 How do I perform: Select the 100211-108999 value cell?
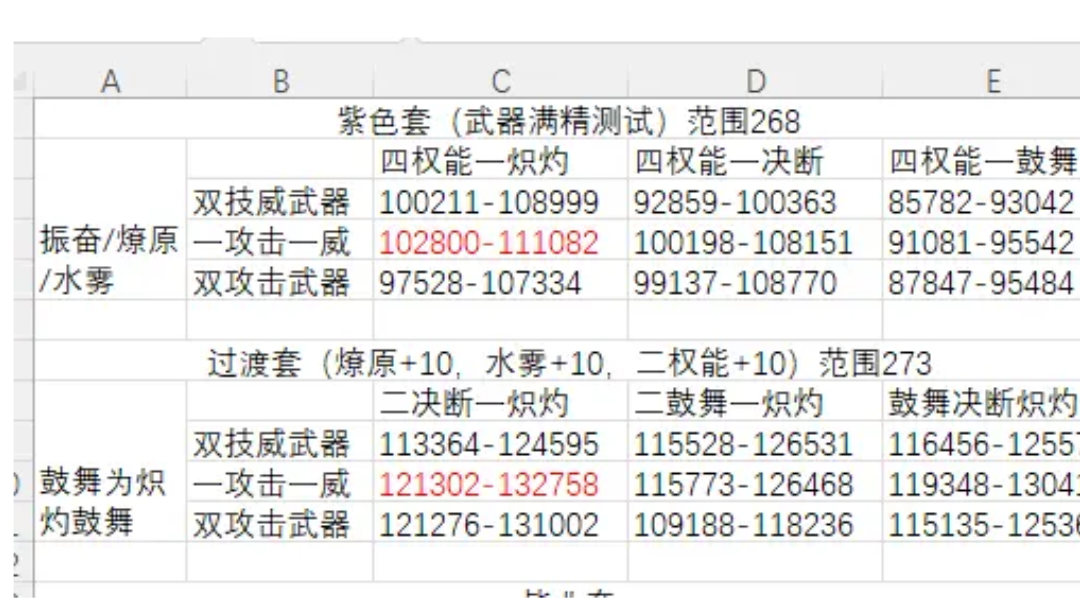(499, 201)
